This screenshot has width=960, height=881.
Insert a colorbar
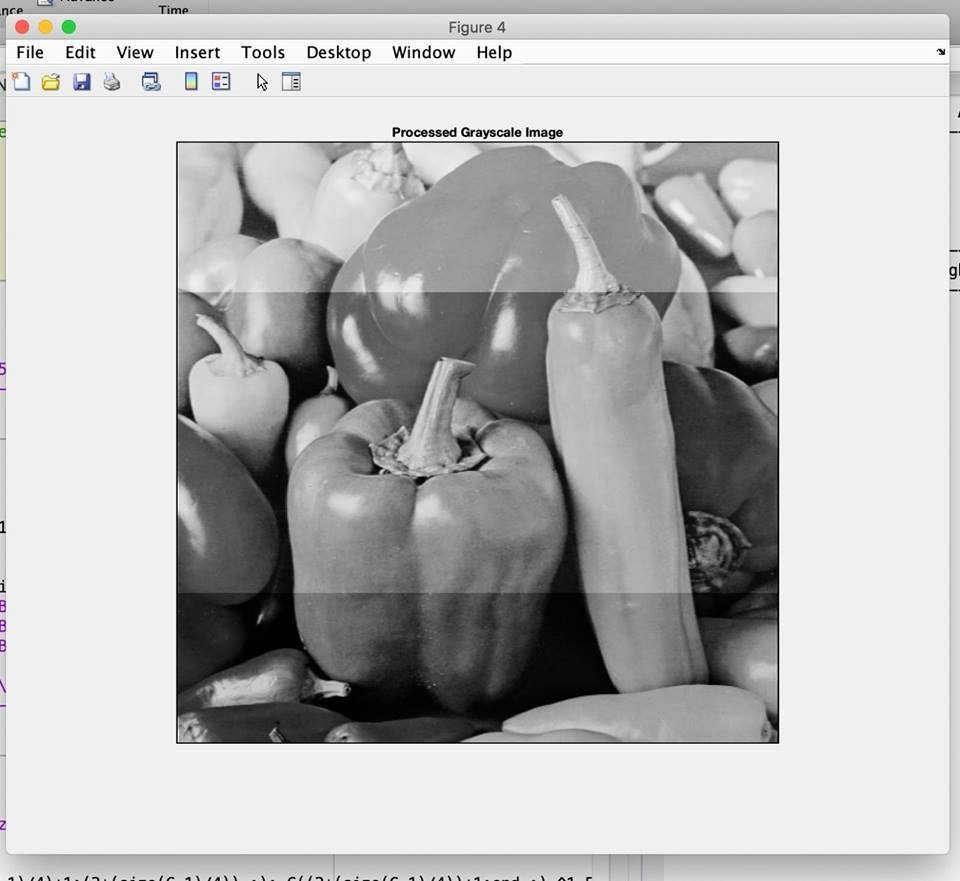[x=190, y=81]
